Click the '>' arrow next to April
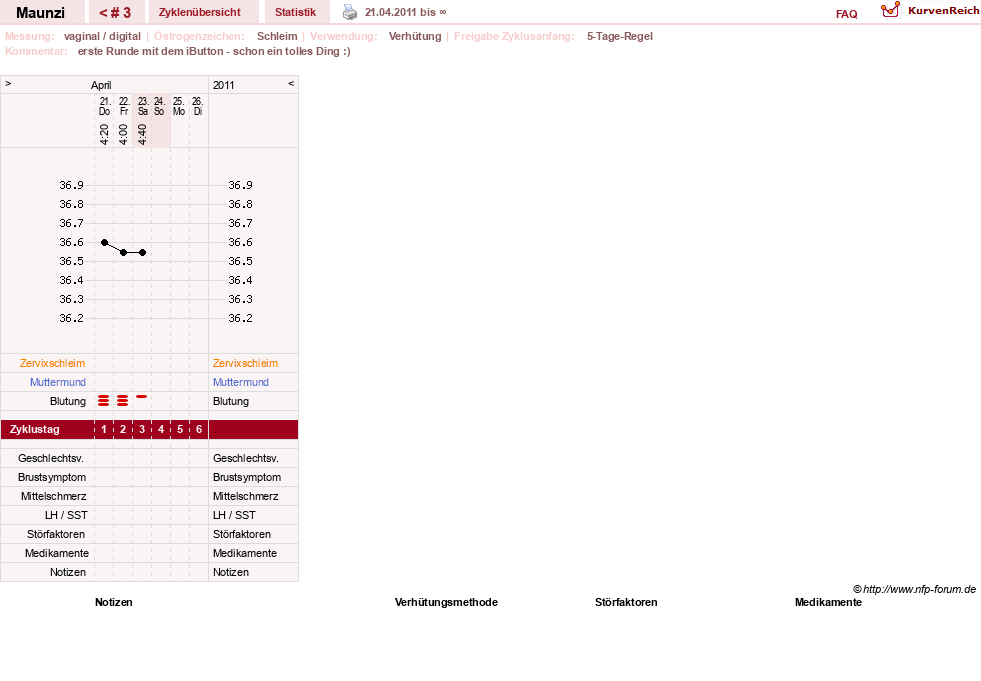The image size is (981, 681). (8, 83)
